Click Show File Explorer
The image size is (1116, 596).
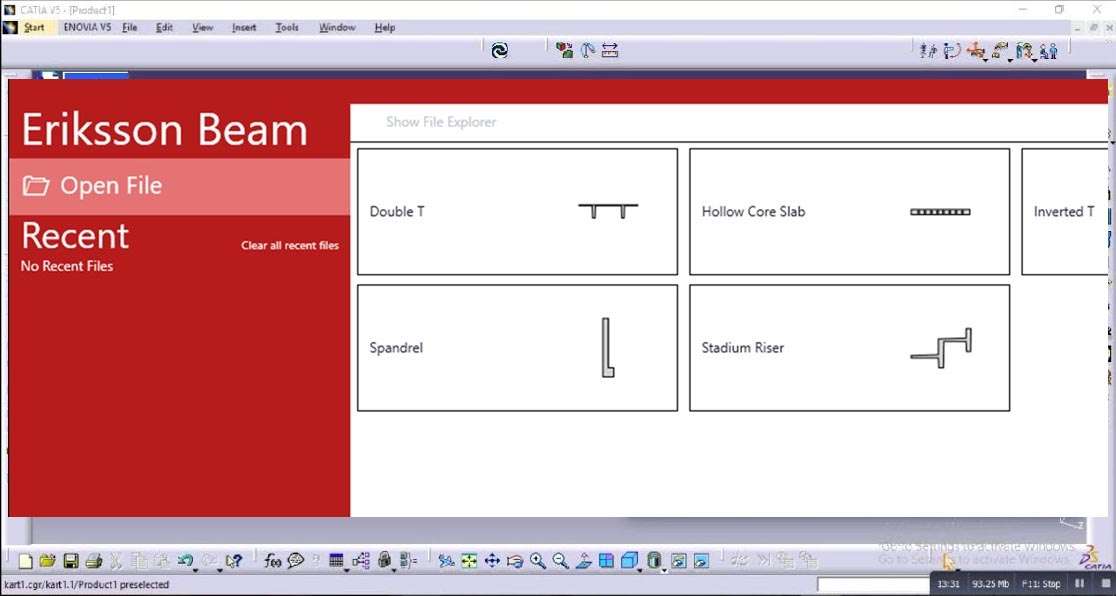[441, 122]
